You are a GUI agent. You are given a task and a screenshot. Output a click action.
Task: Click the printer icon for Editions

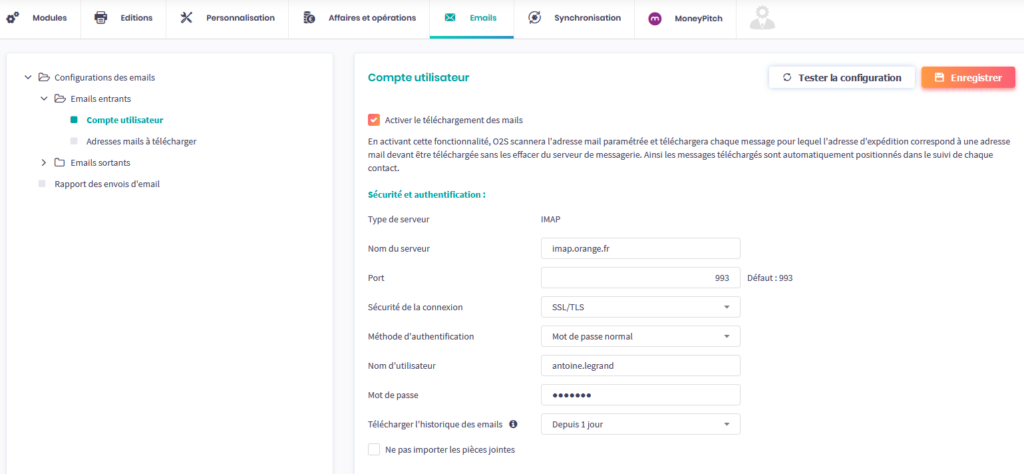click(x=100, y=18)
